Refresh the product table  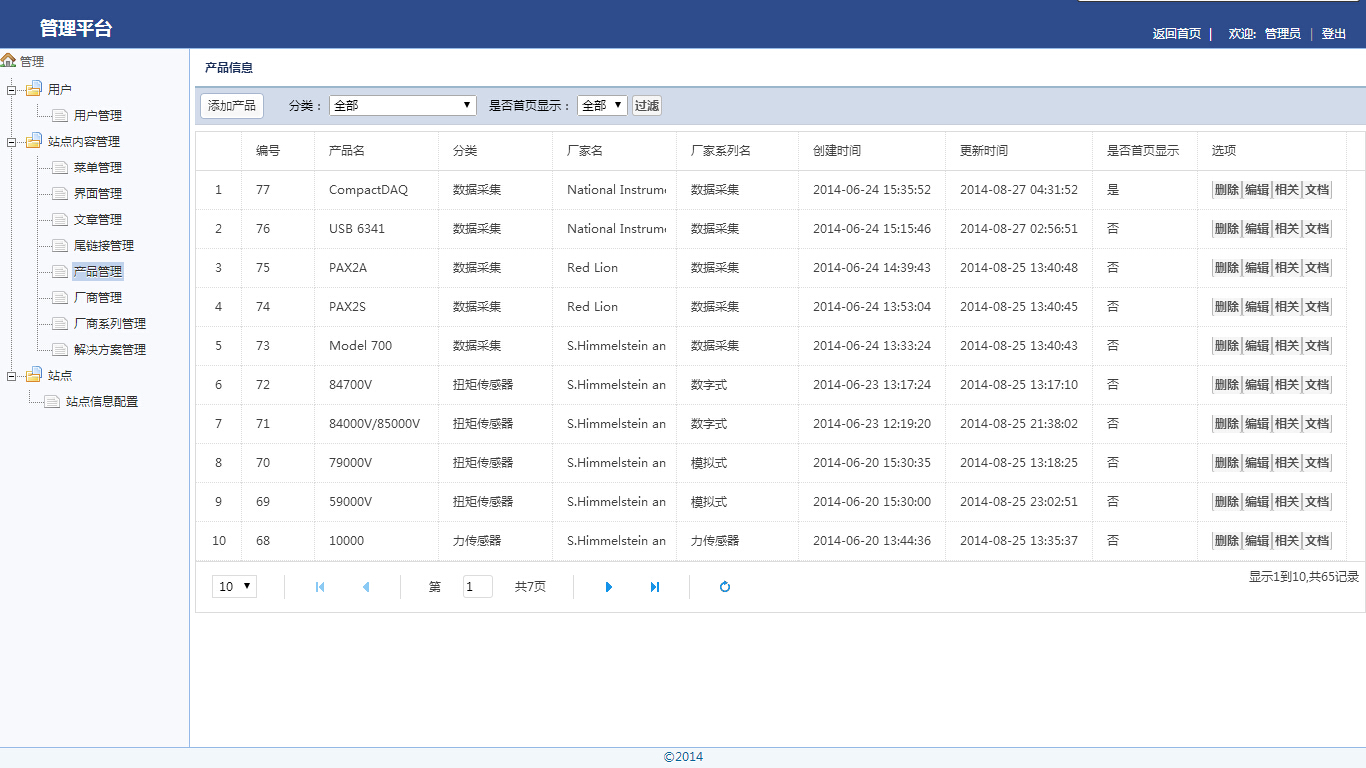(x=725, y=587)
